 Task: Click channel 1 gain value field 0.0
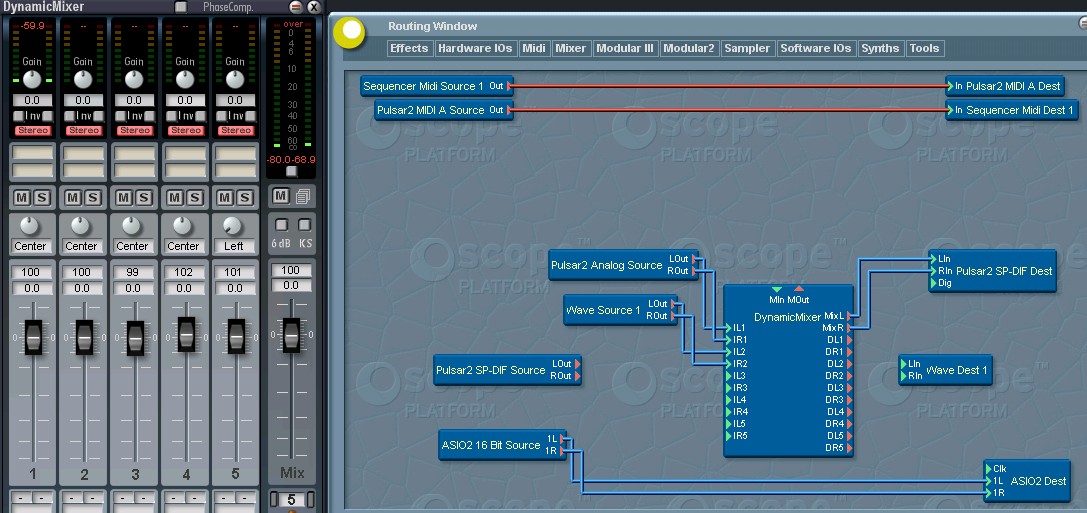tap(33, 101)
